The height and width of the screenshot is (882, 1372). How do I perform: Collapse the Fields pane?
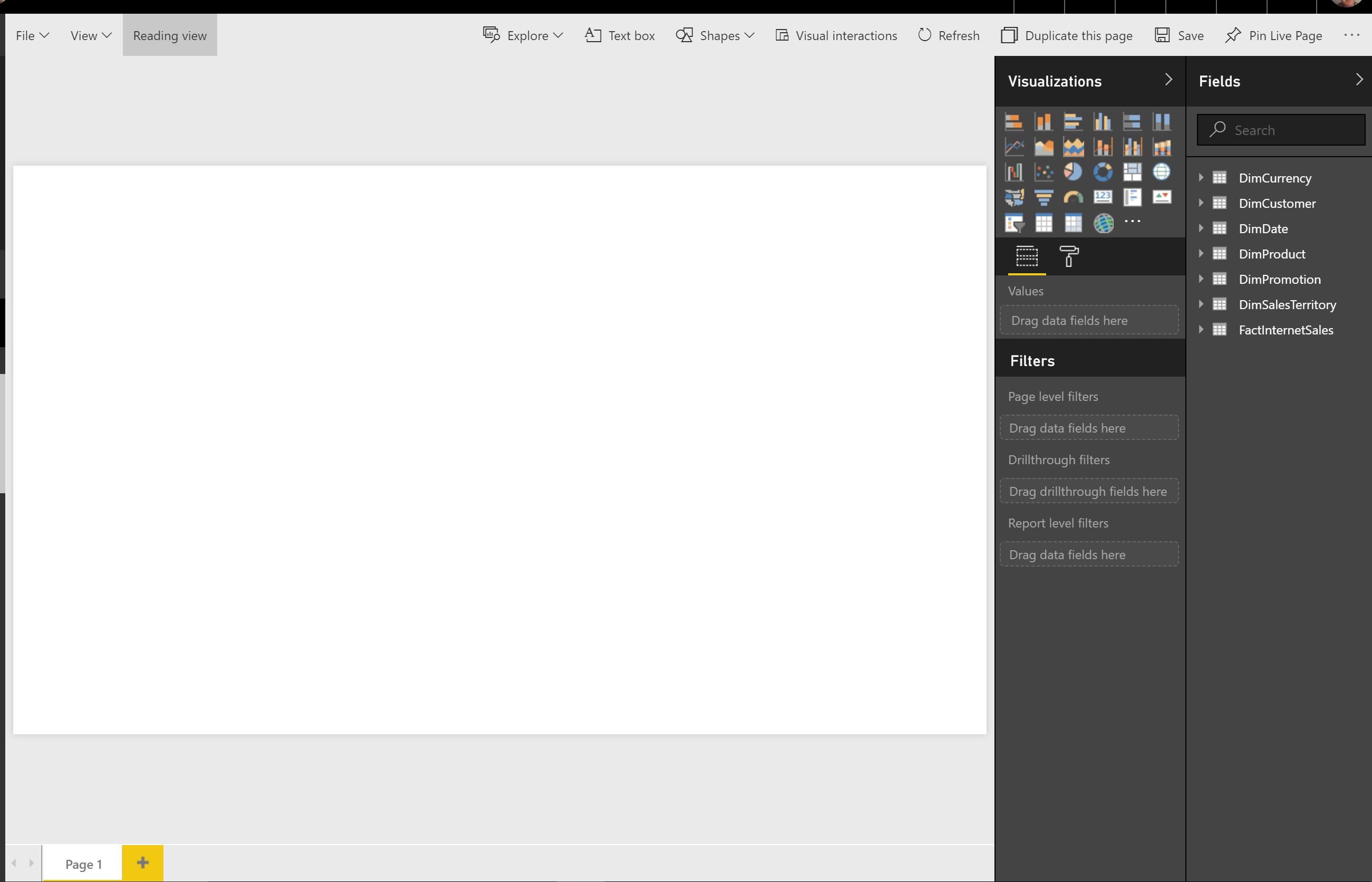1359,80
